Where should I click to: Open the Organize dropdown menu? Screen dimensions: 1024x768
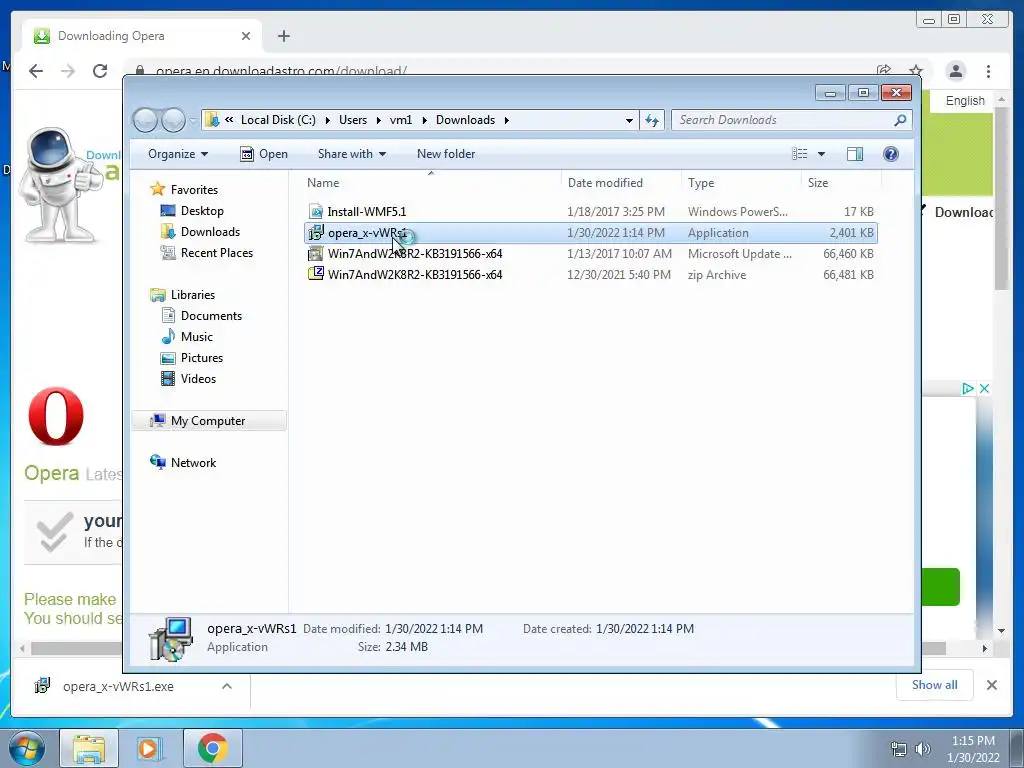pyautogui.click(x=178, y=154)
